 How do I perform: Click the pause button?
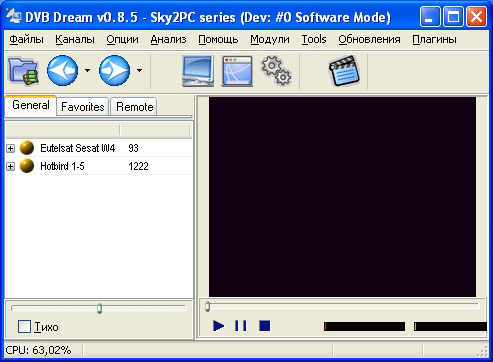click(x=241, y=326)
